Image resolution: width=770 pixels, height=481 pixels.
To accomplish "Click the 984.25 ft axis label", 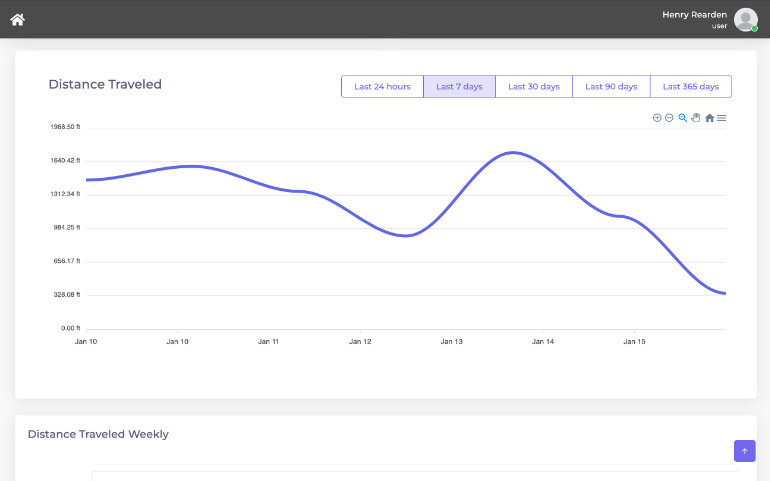I will click(67, 227).
